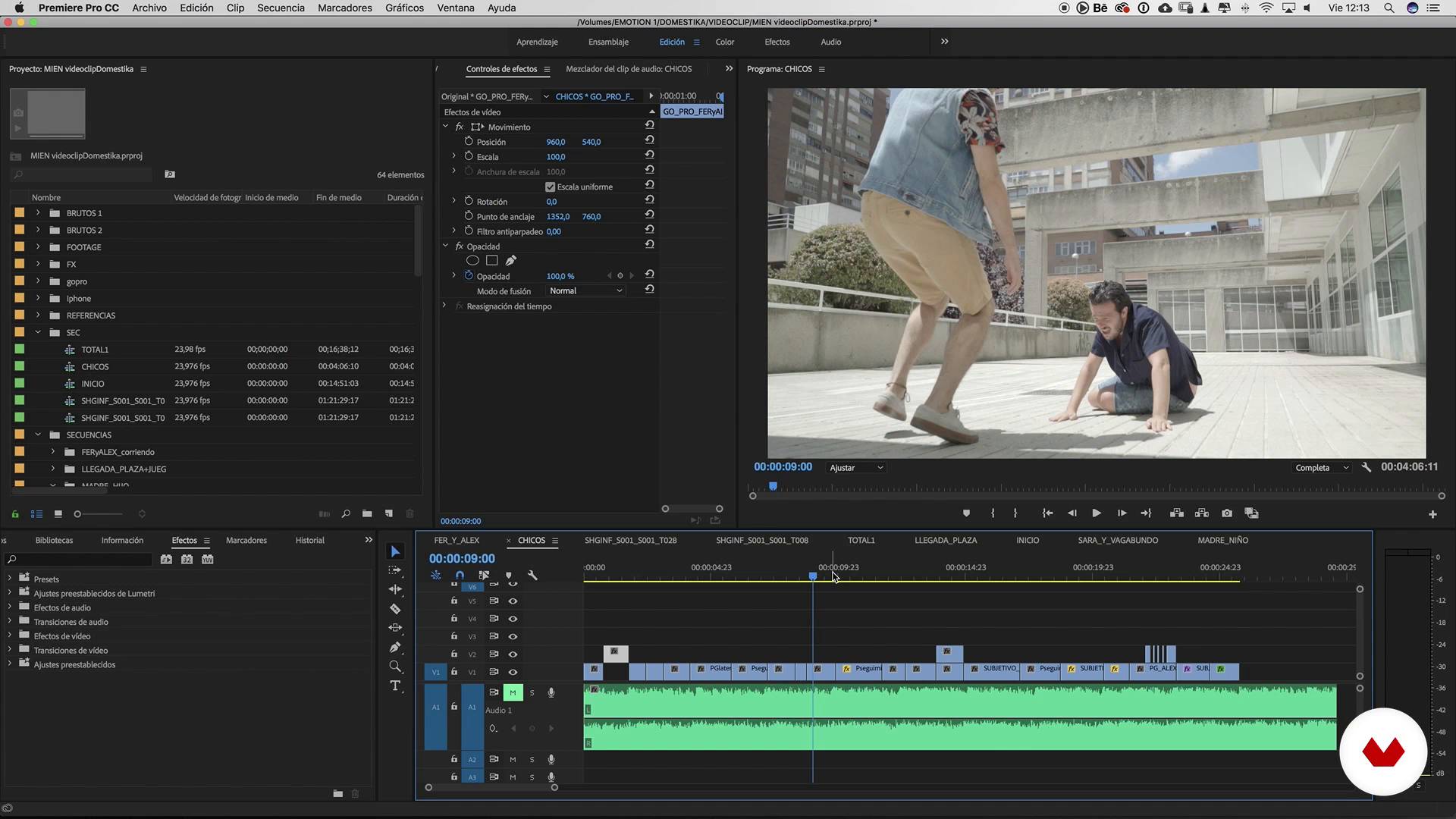Viewport: 1456px width, 819px height.
Task: Select the Razor tool
Action: 395,609
